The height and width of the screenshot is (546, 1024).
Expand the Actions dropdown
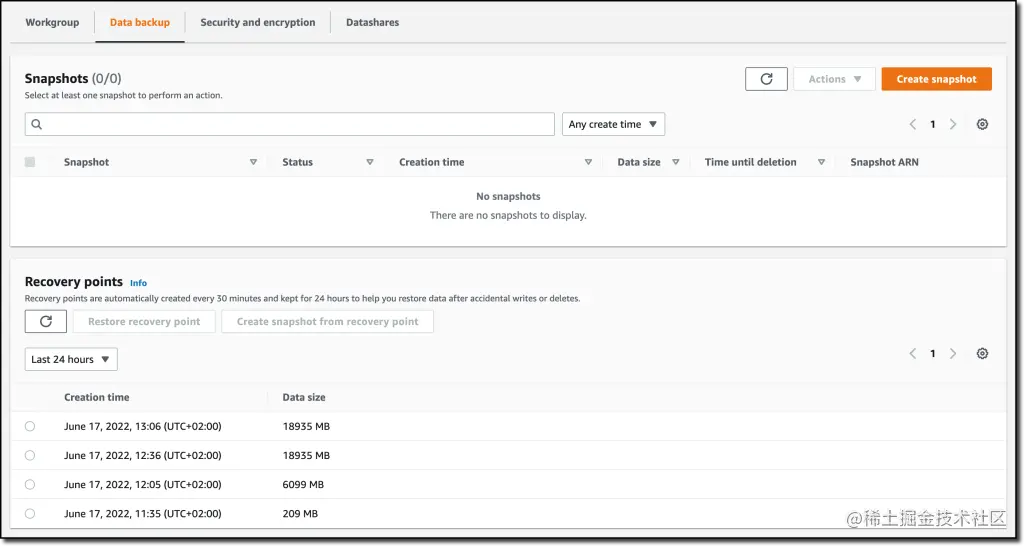click(834, 79)
